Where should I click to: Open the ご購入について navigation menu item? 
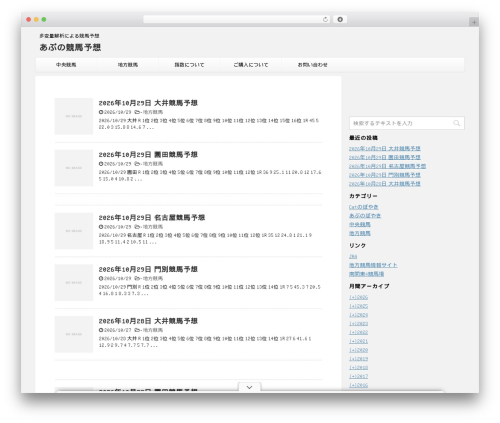251,65
